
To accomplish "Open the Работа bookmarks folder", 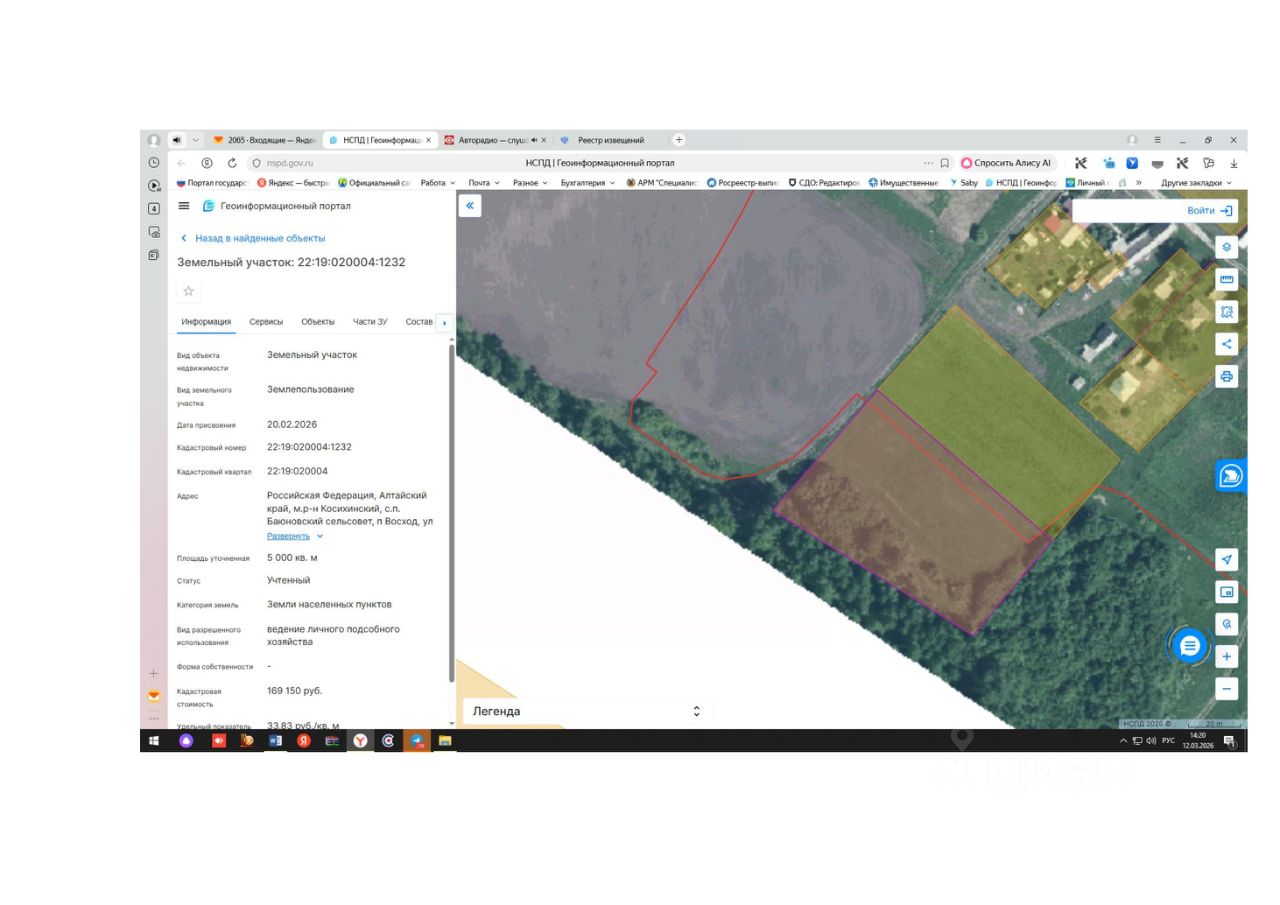I will pyautogui.click(x=437, y=183).
